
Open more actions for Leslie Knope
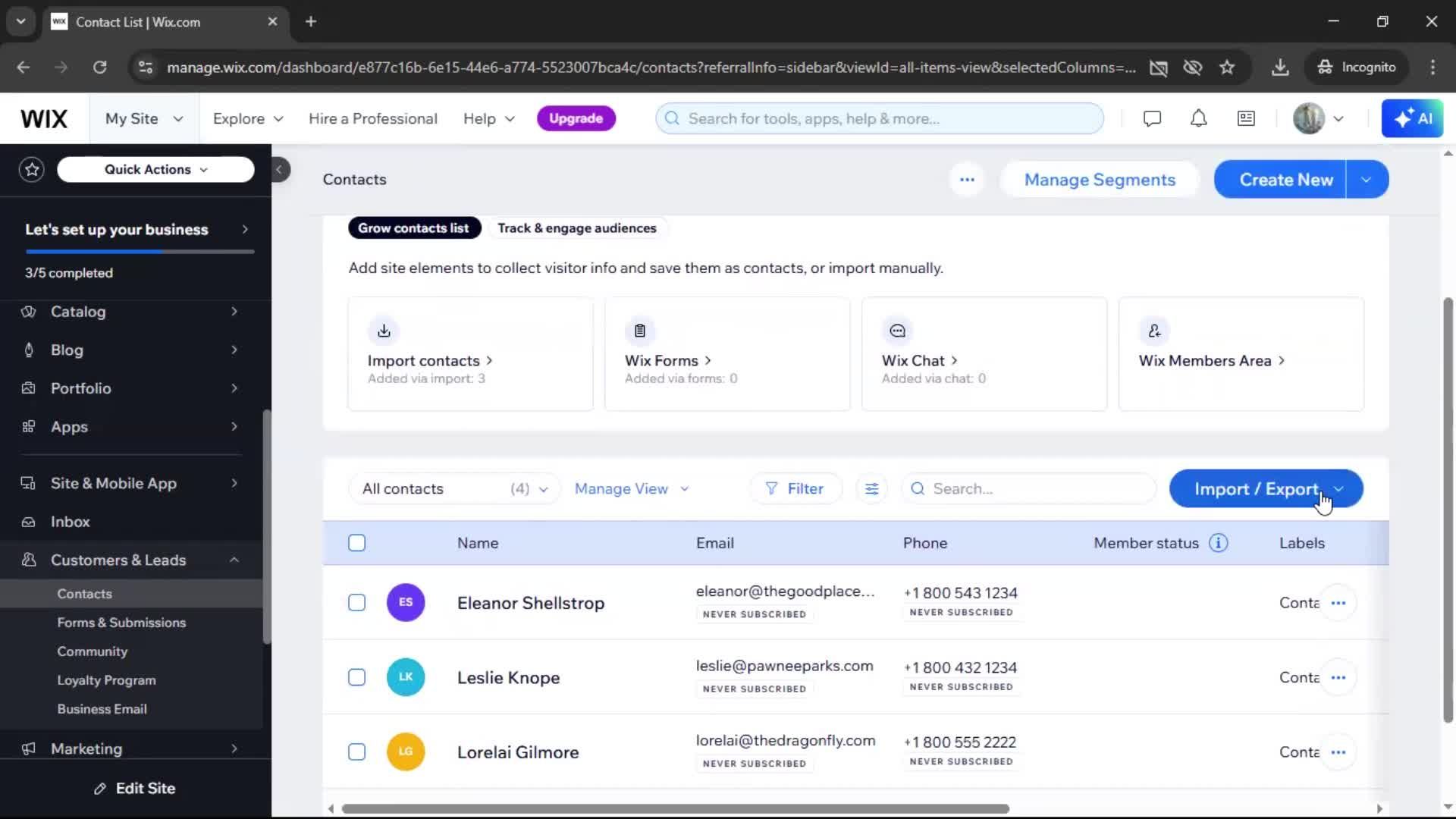click(1338, 677)
